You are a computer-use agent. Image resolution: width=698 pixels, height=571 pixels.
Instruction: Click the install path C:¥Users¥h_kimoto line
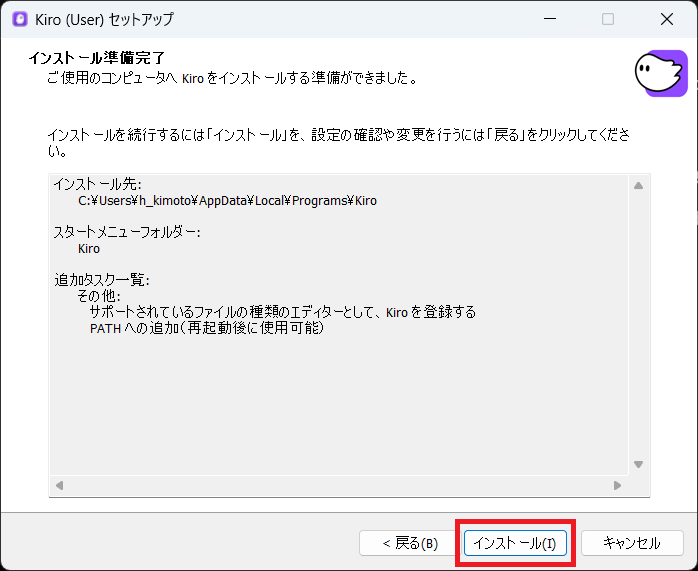click(x=227, y=200)
